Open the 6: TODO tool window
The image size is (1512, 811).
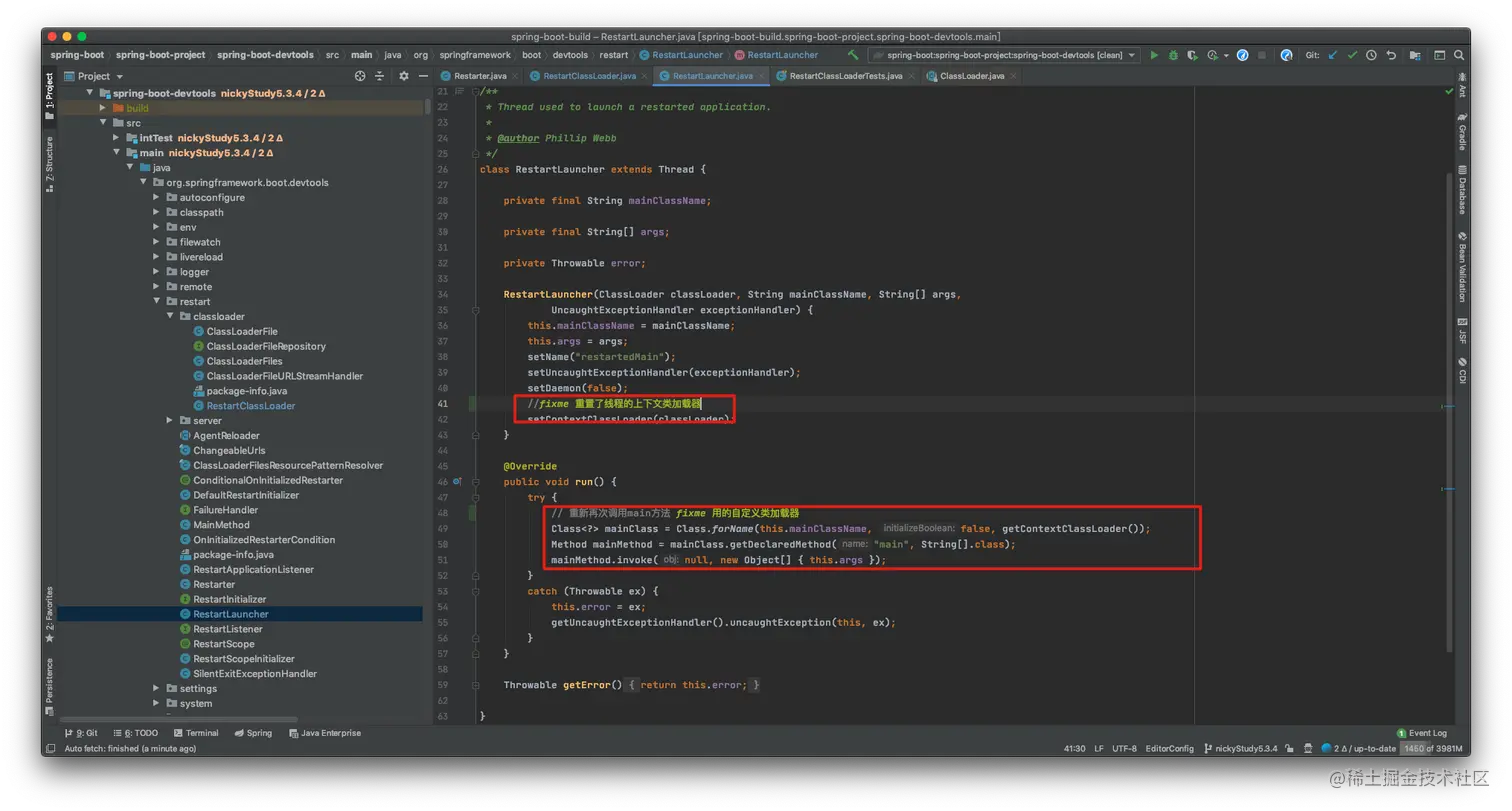tap(135, 733)
